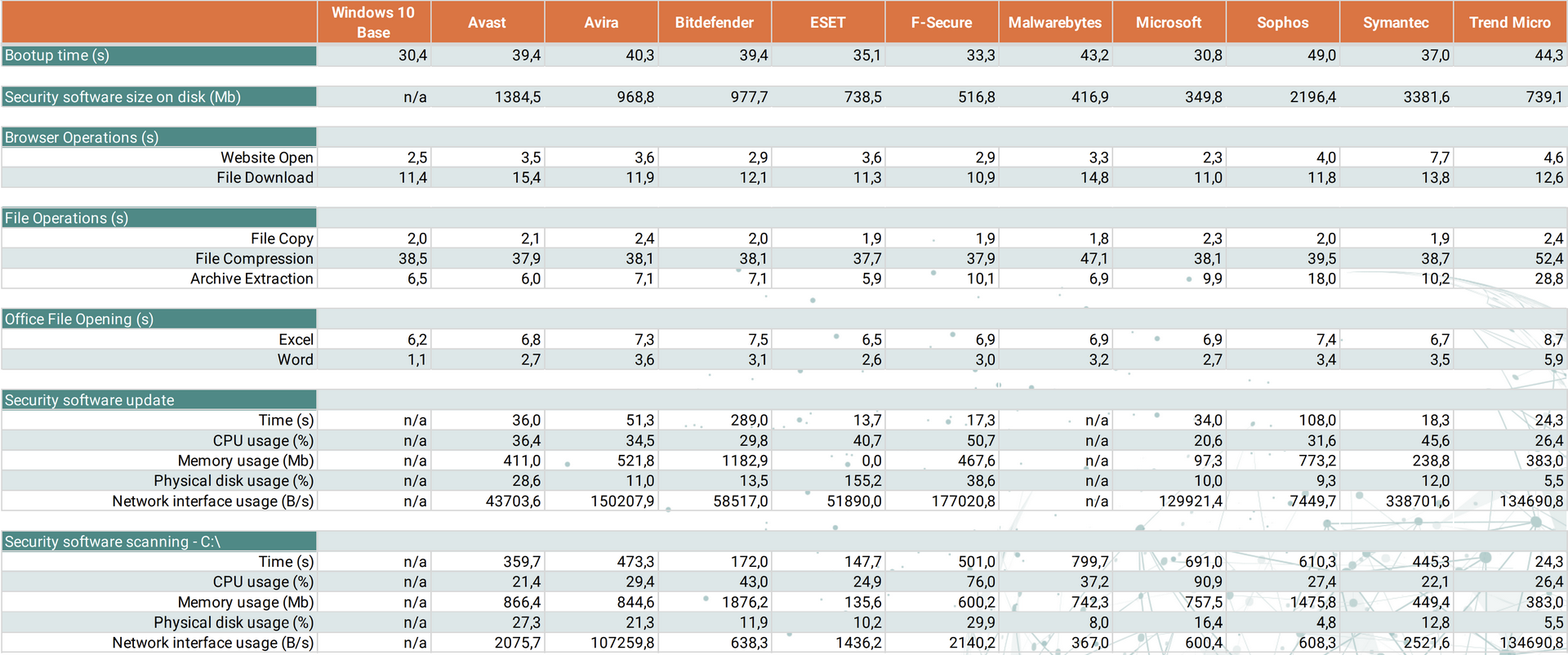Click Microsoft disk size 349,8
The height and width of the screenshot is (655, 1568).
point(1204,96)
